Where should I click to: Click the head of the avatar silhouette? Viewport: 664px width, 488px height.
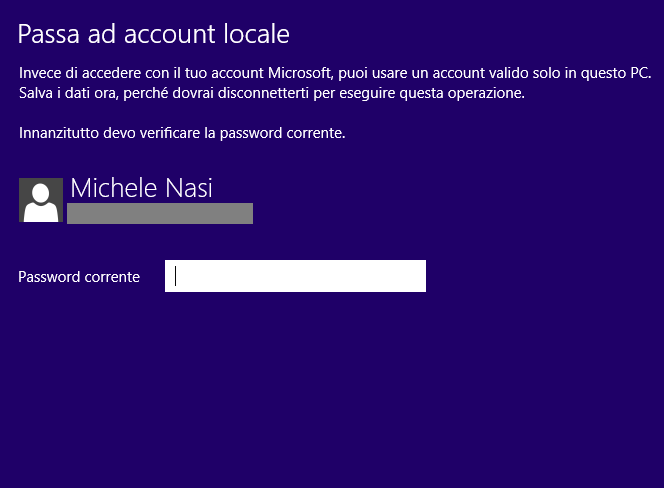[41, 193]
